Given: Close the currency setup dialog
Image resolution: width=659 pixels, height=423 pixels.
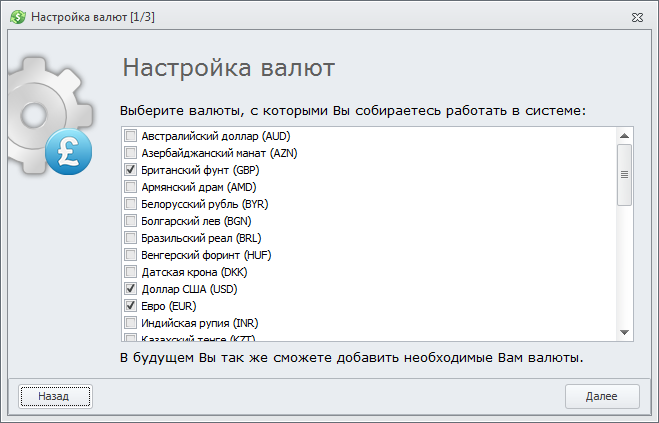Looking at the screenshot, I should 636,17.
